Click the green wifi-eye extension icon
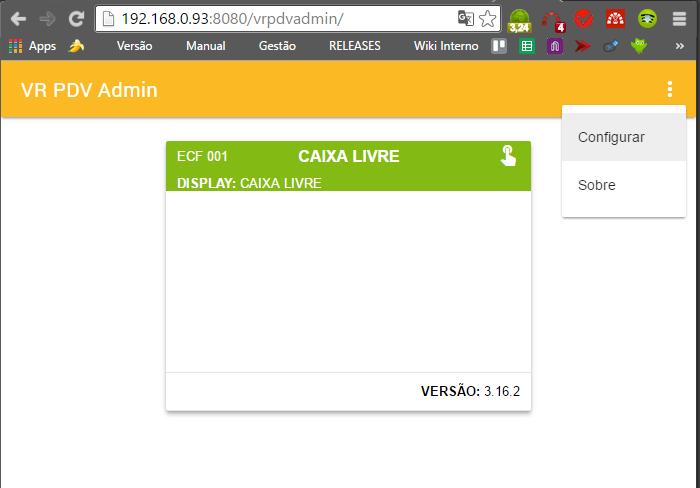Image resolution: width=700 pixels, height=488 pixels. click(647, 19)
